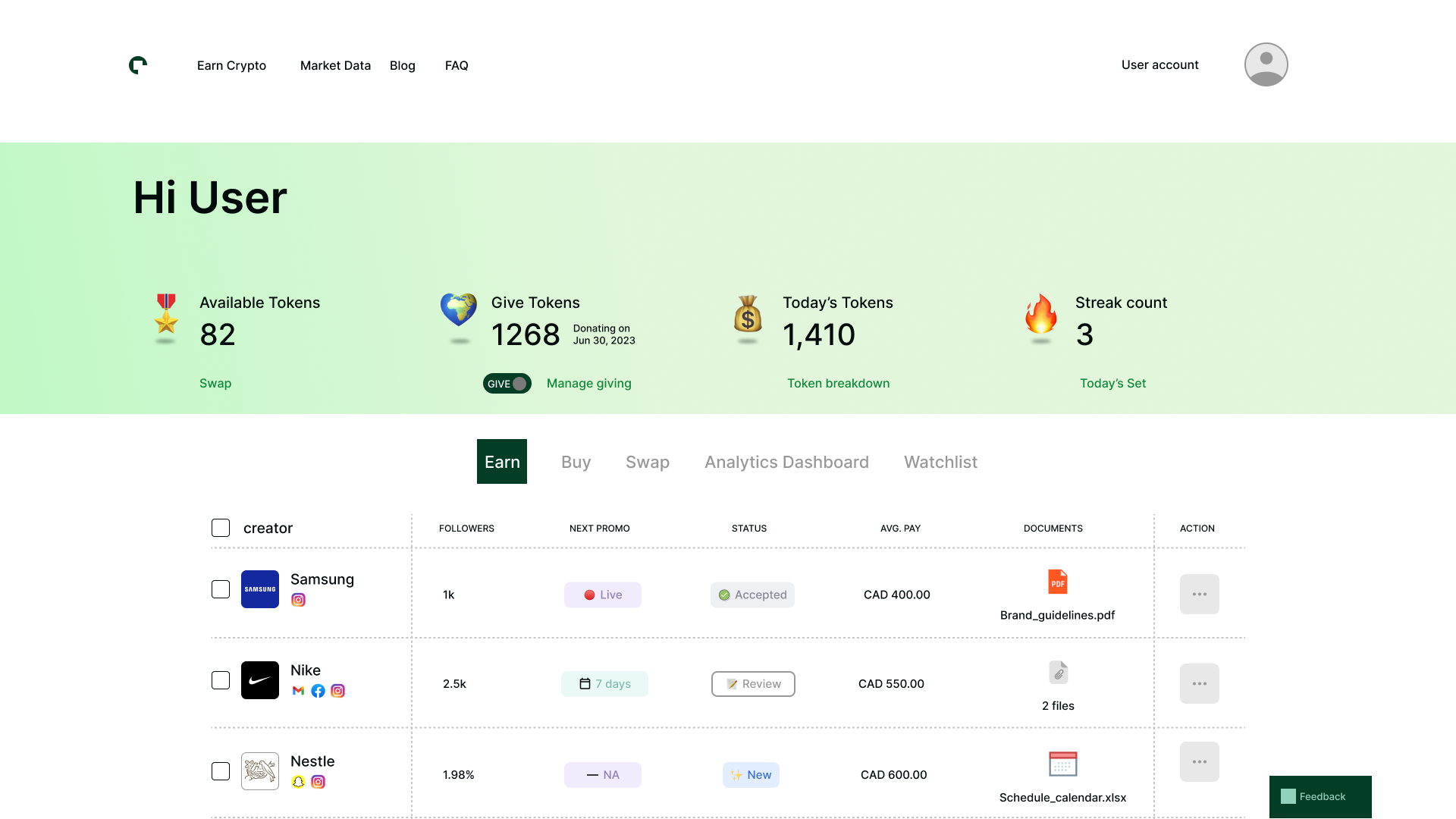This screenshot has height=819, width=1456.
Task: Check the Samsung row checkbox
Action: click(221, 589)
